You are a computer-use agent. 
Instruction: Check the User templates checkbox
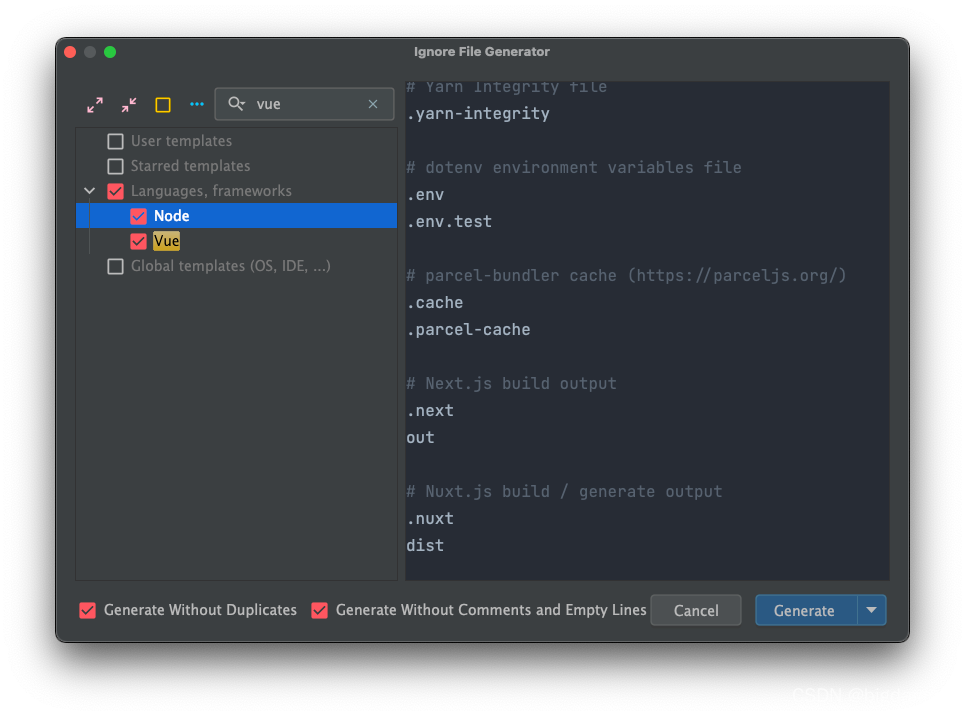pos(115,141)
